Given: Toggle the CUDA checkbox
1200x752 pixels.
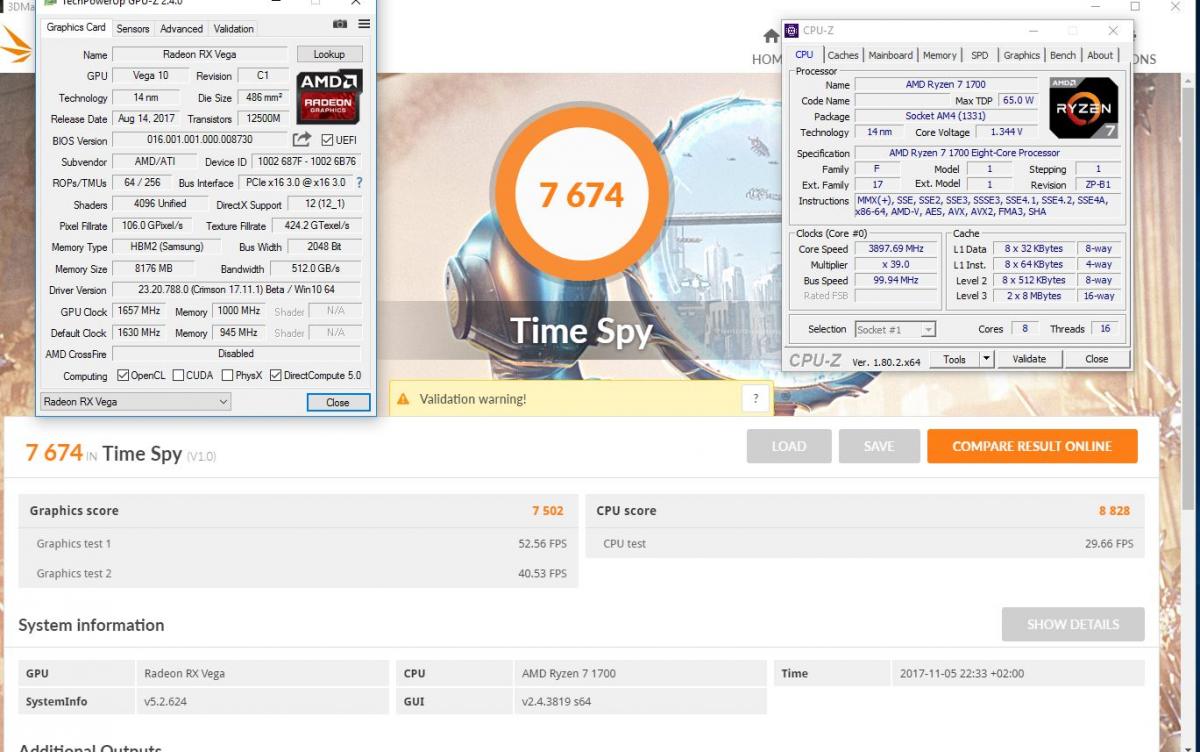Looking at the screenshot, I should pos(178,376).
